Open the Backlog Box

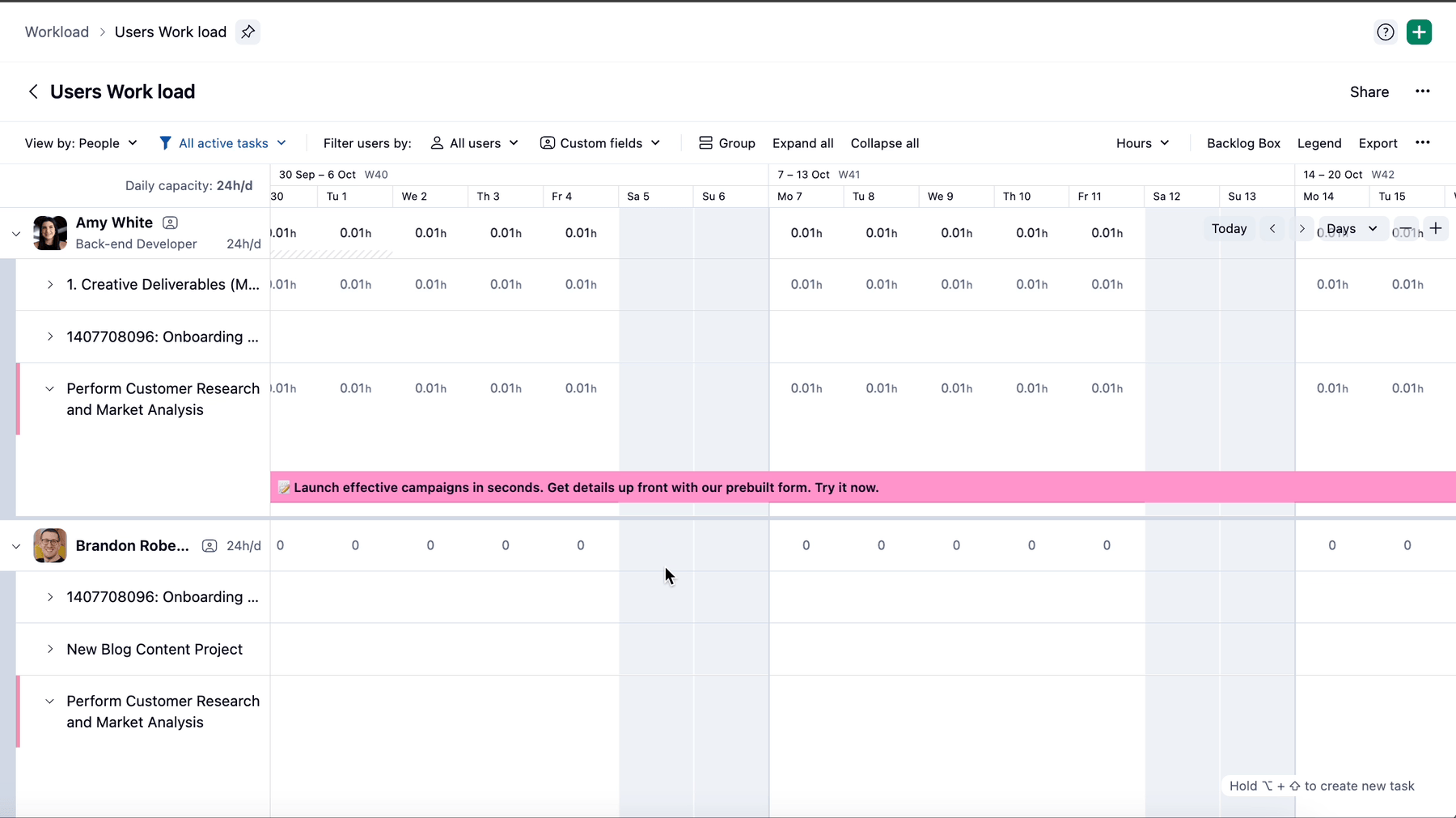[x=1243, y=143]
